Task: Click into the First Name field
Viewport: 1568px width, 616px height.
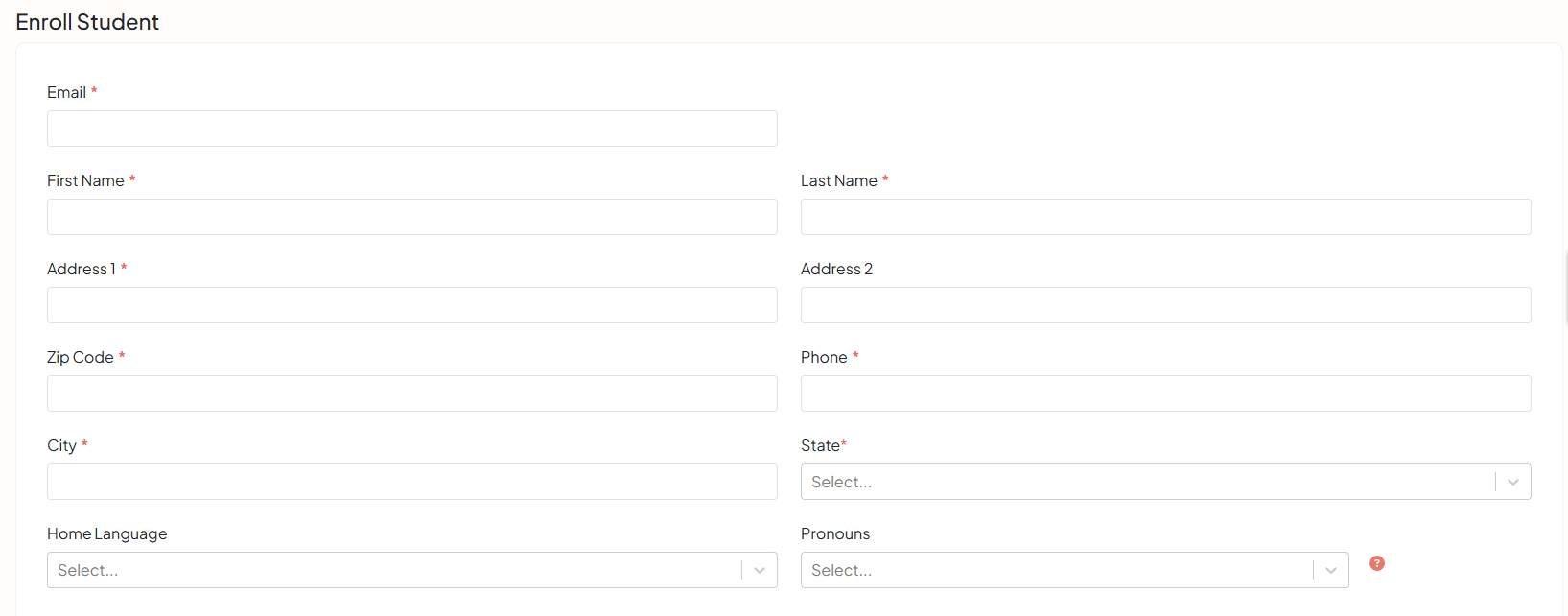Action: (x=412, y=217)
